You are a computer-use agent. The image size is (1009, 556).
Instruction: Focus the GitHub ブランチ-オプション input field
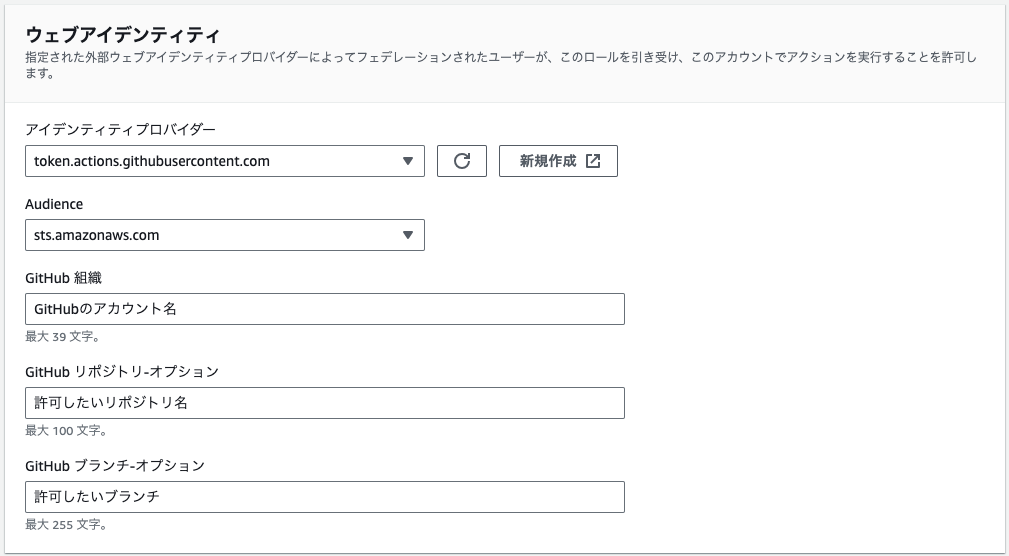325,497
